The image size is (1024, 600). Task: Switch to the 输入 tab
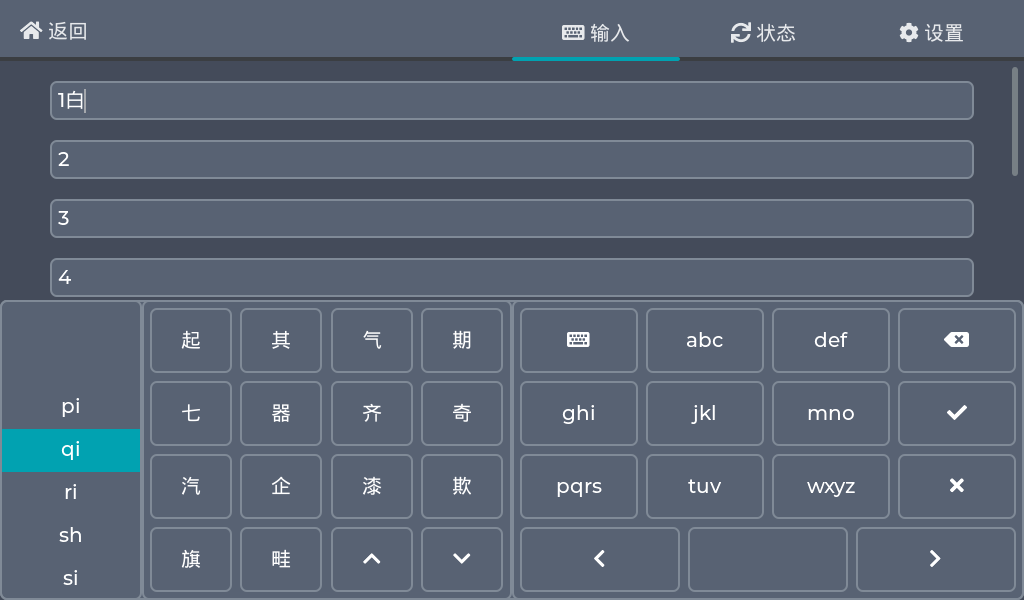[596, 32]
